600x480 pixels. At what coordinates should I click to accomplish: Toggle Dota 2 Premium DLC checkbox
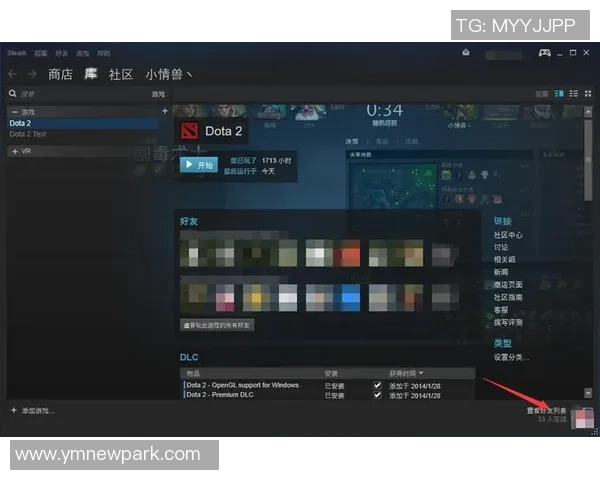(377, 395)
